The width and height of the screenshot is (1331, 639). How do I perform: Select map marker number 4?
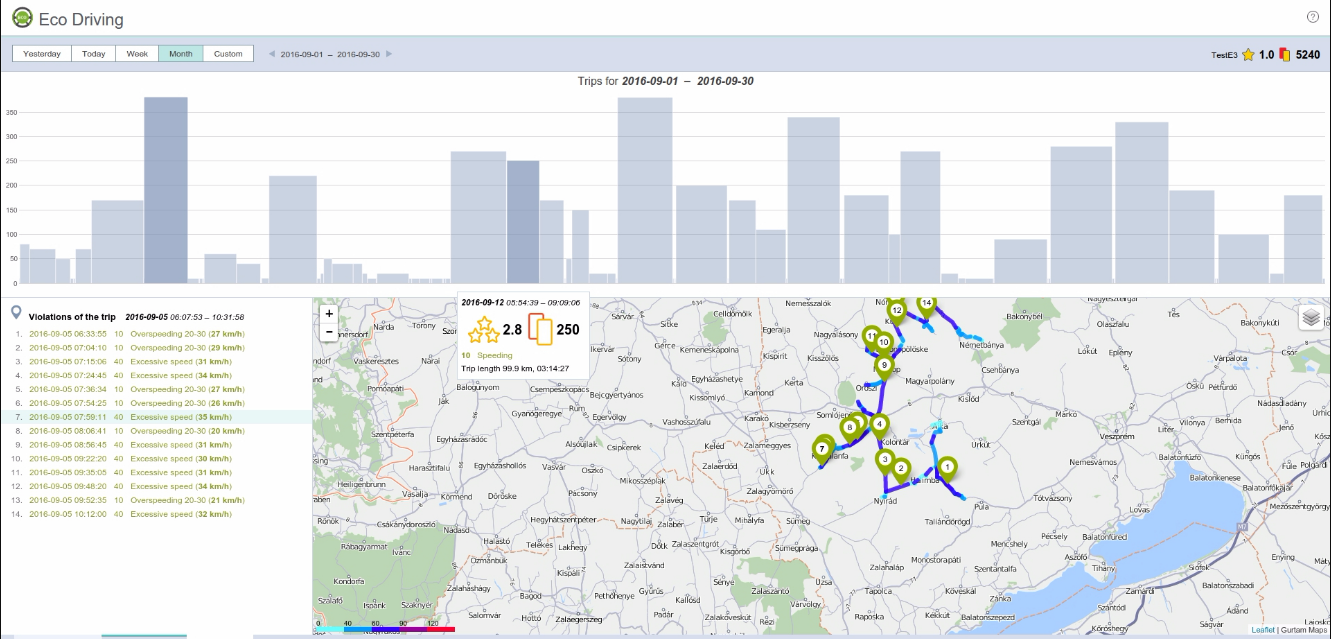click(x=879, y=425)
